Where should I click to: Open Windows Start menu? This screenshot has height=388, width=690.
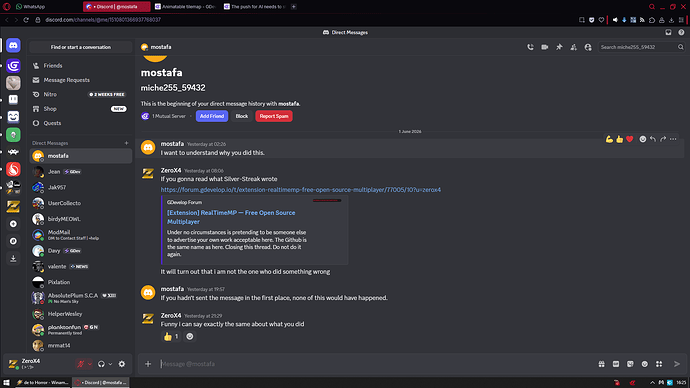[x=6, y=383]
